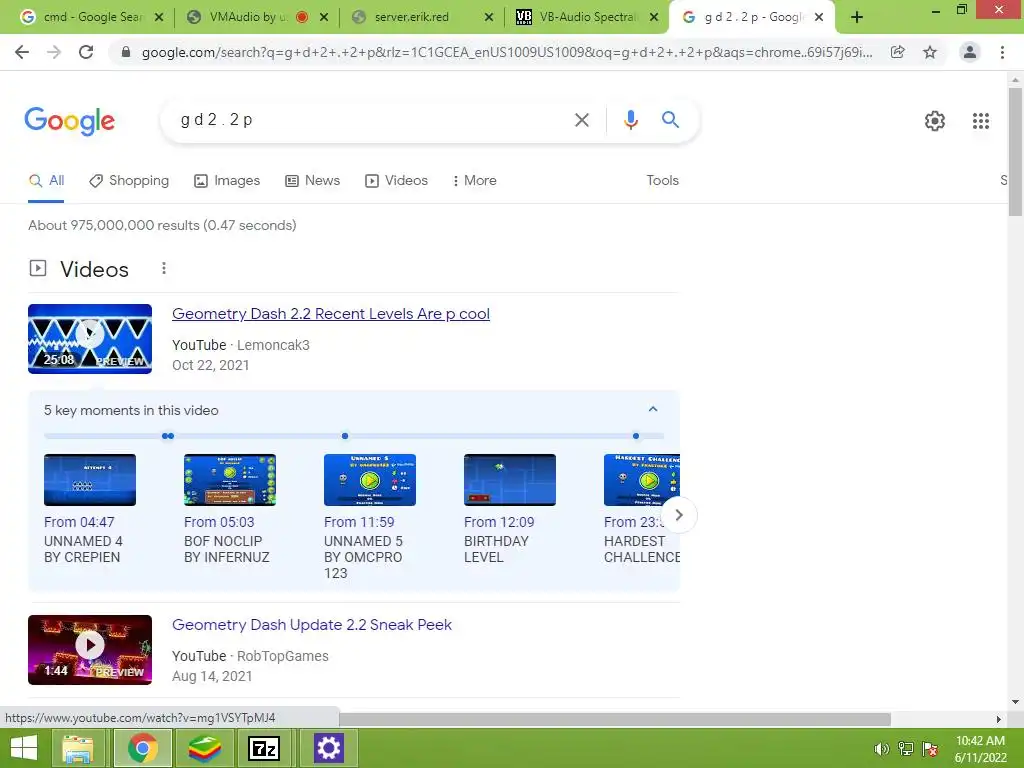Start voice search with the microphone

pyautogui.click(x=630, y=120)
